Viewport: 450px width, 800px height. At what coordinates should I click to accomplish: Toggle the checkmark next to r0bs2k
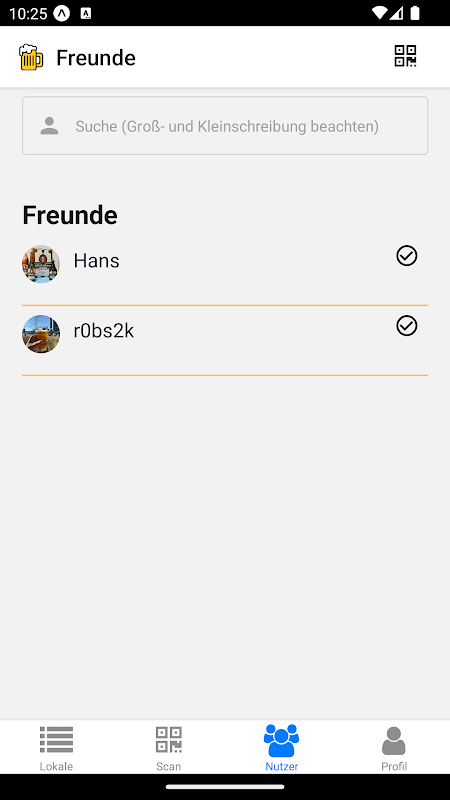pyautogui.click(x=407, y=326)
